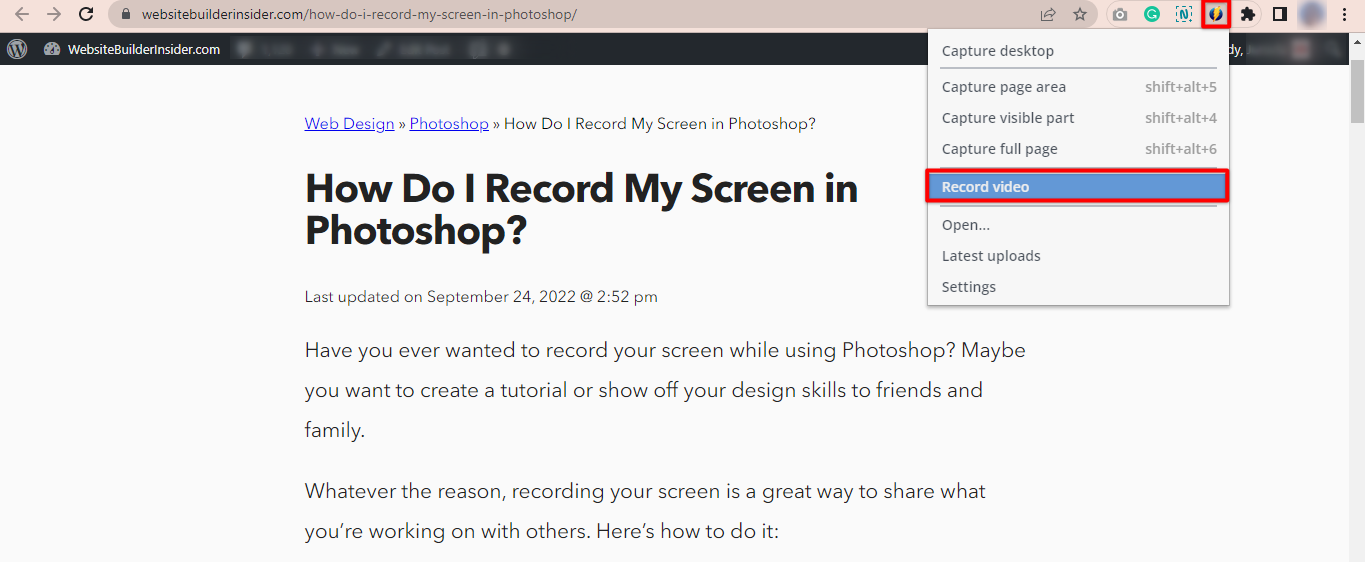This screenshot has height=562, width=1365.
Task: Select Capture visible part
Action: click(1079, 118)
